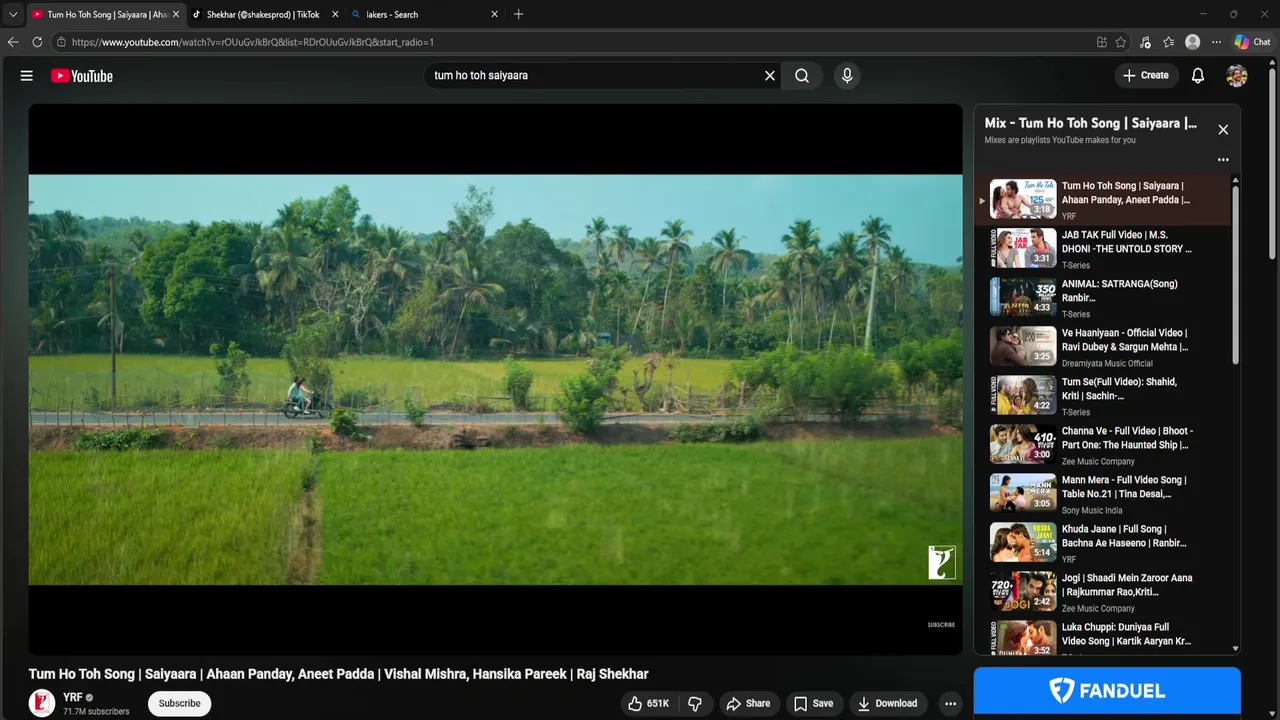Screen dimensions: 1280x720
Task: Open the YouTube guide hamburger menu
Action: coord(27,76)
